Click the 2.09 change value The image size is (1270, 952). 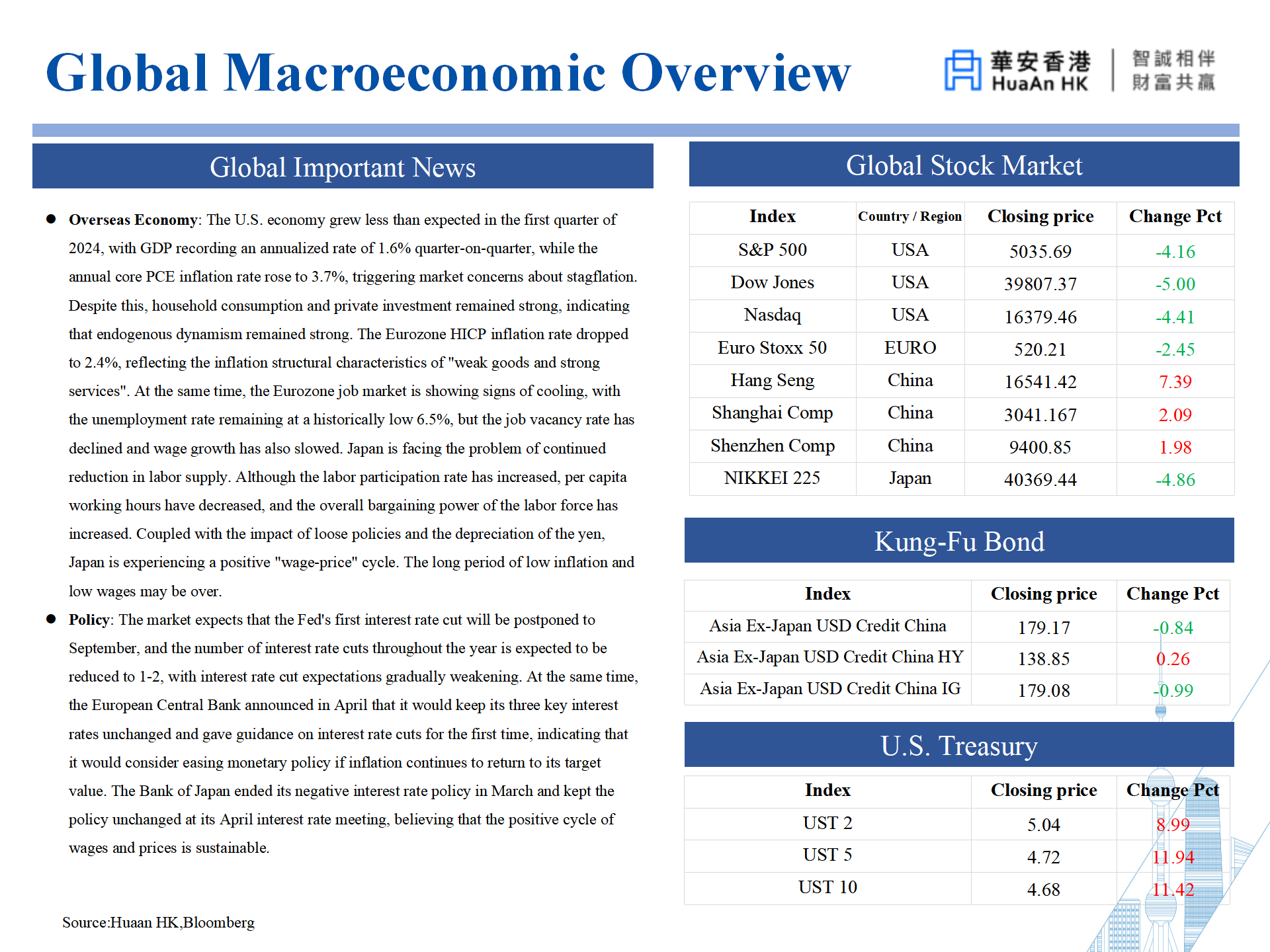tap(1175, 415)
